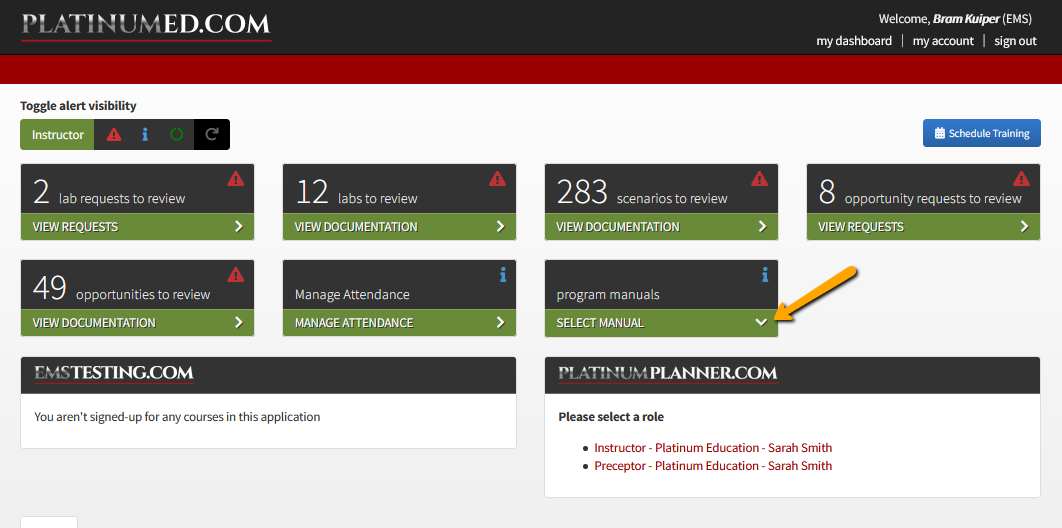This screenshot has height=528, width=1062.
Task: Go to my dashboard link
Action: pos(854,41)
